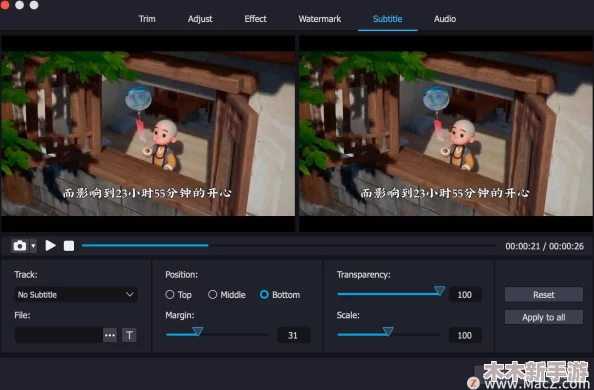
Task: Select the Middle position option
Action: (227, 294)
